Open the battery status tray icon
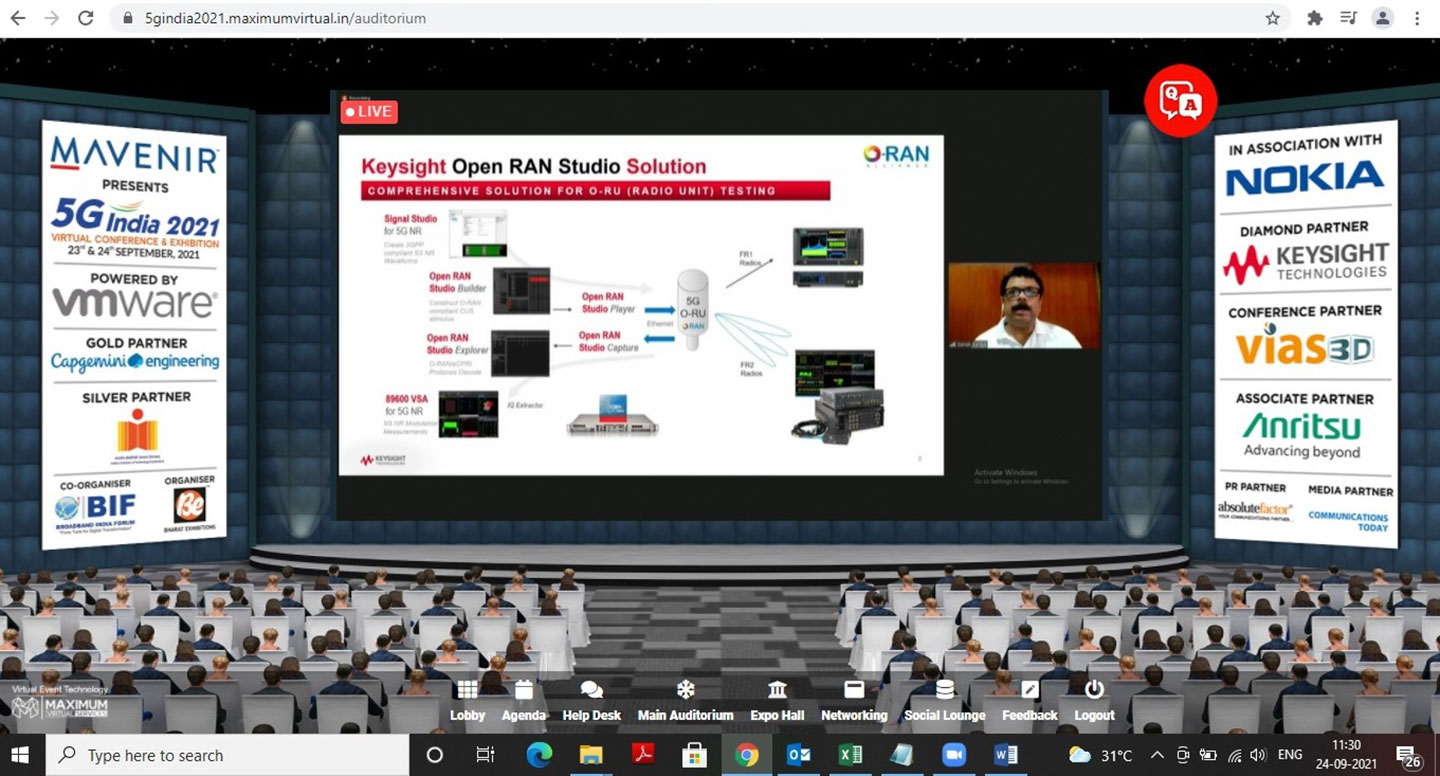 pos(1208,755)
